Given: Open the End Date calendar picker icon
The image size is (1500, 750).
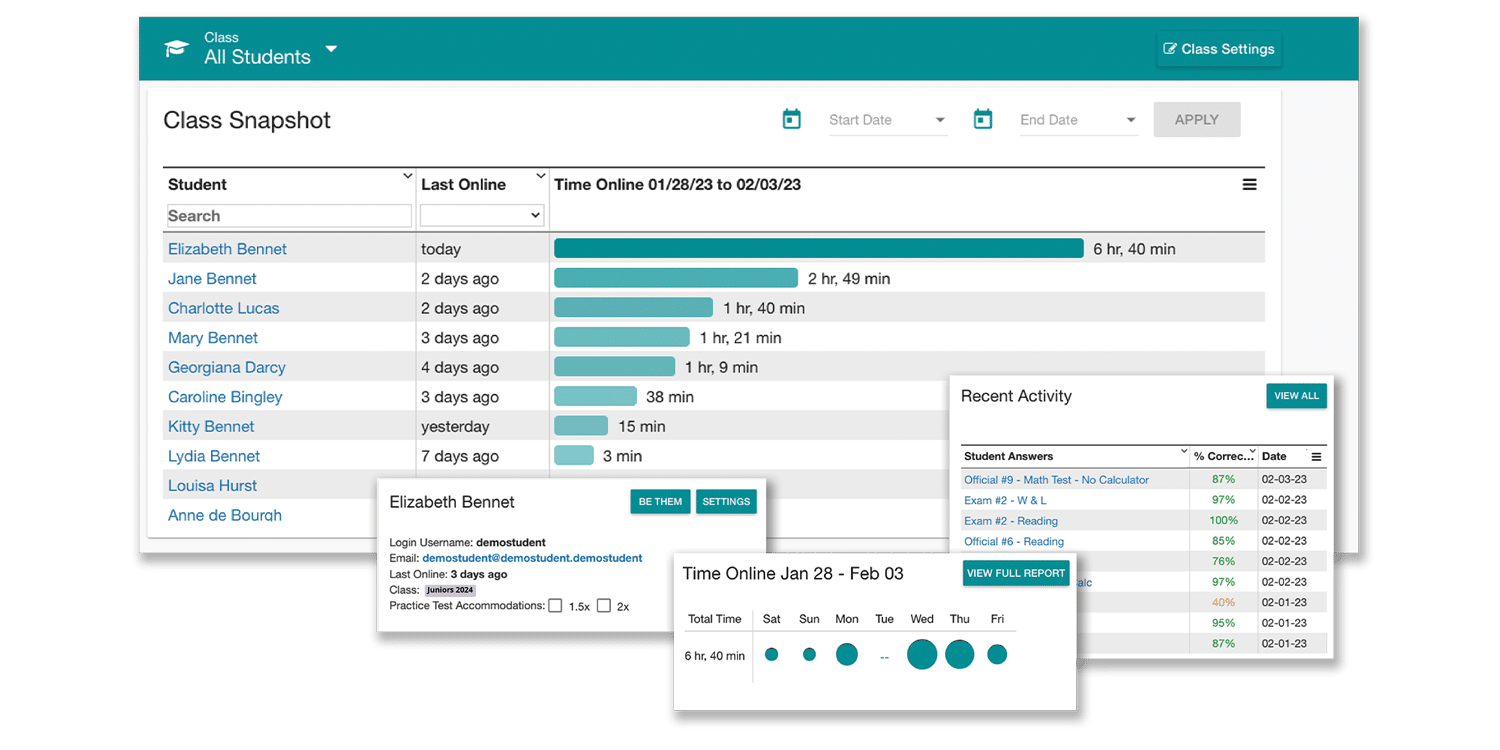Looking at the screenshot, I should (x=983, y=118).
